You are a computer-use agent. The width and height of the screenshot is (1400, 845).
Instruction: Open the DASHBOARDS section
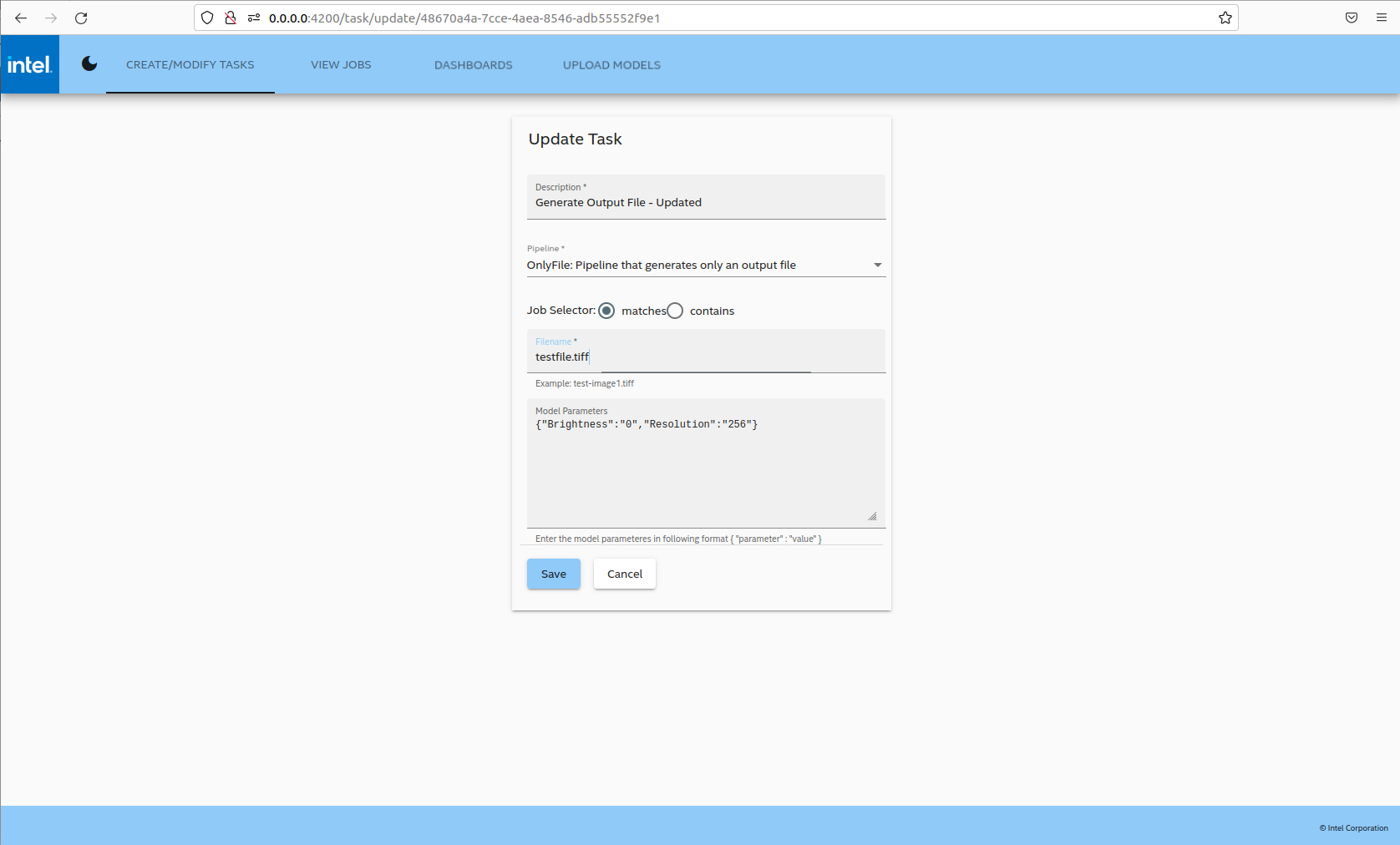point(473,64)
